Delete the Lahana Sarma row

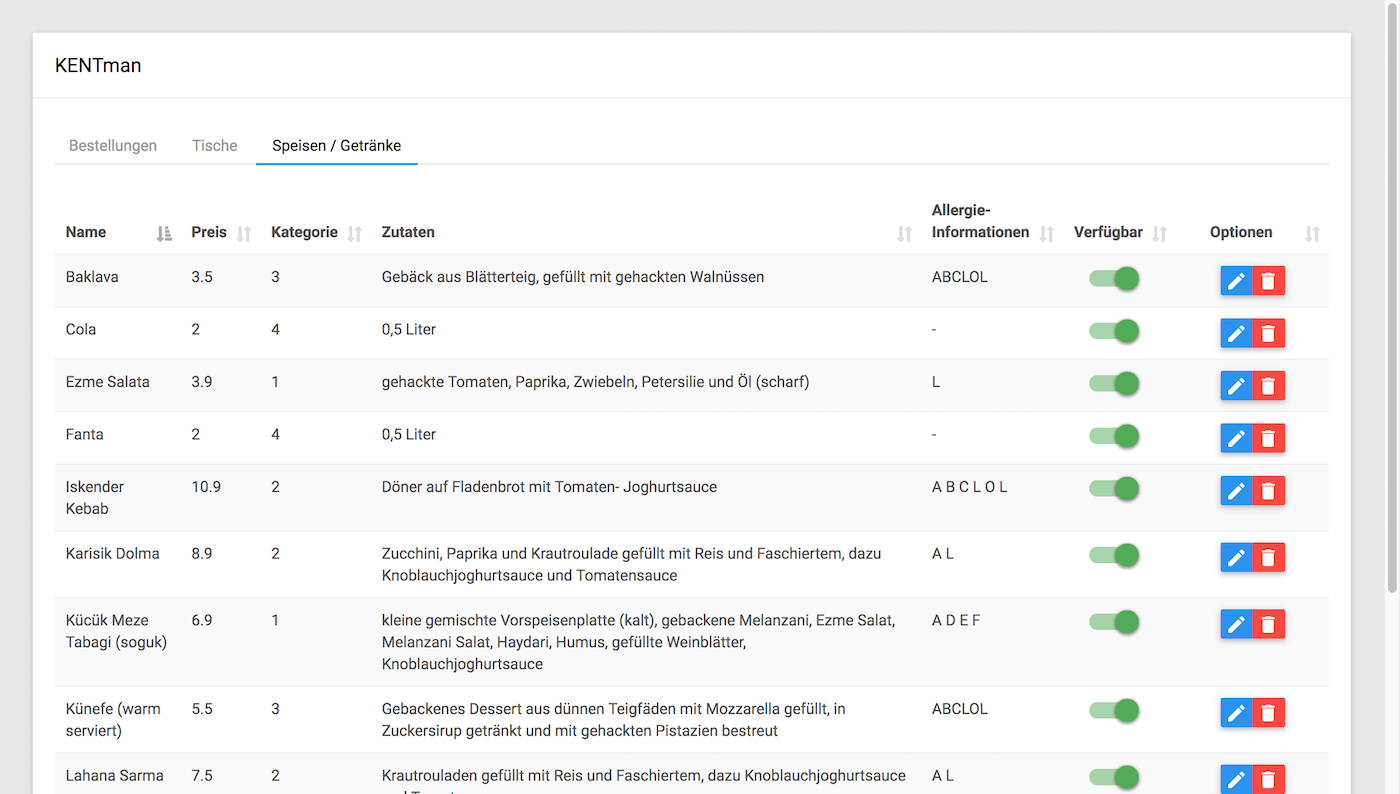[1268, 779]
